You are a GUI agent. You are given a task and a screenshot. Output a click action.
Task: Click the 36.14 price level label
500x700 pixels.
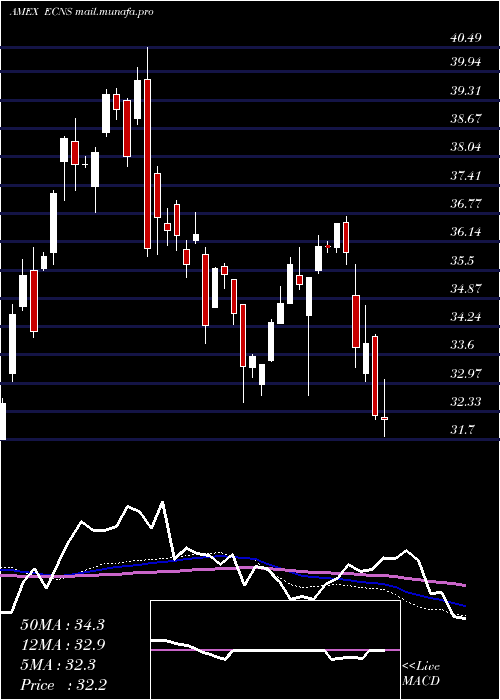pyautogui.click(x=466, y=232)
